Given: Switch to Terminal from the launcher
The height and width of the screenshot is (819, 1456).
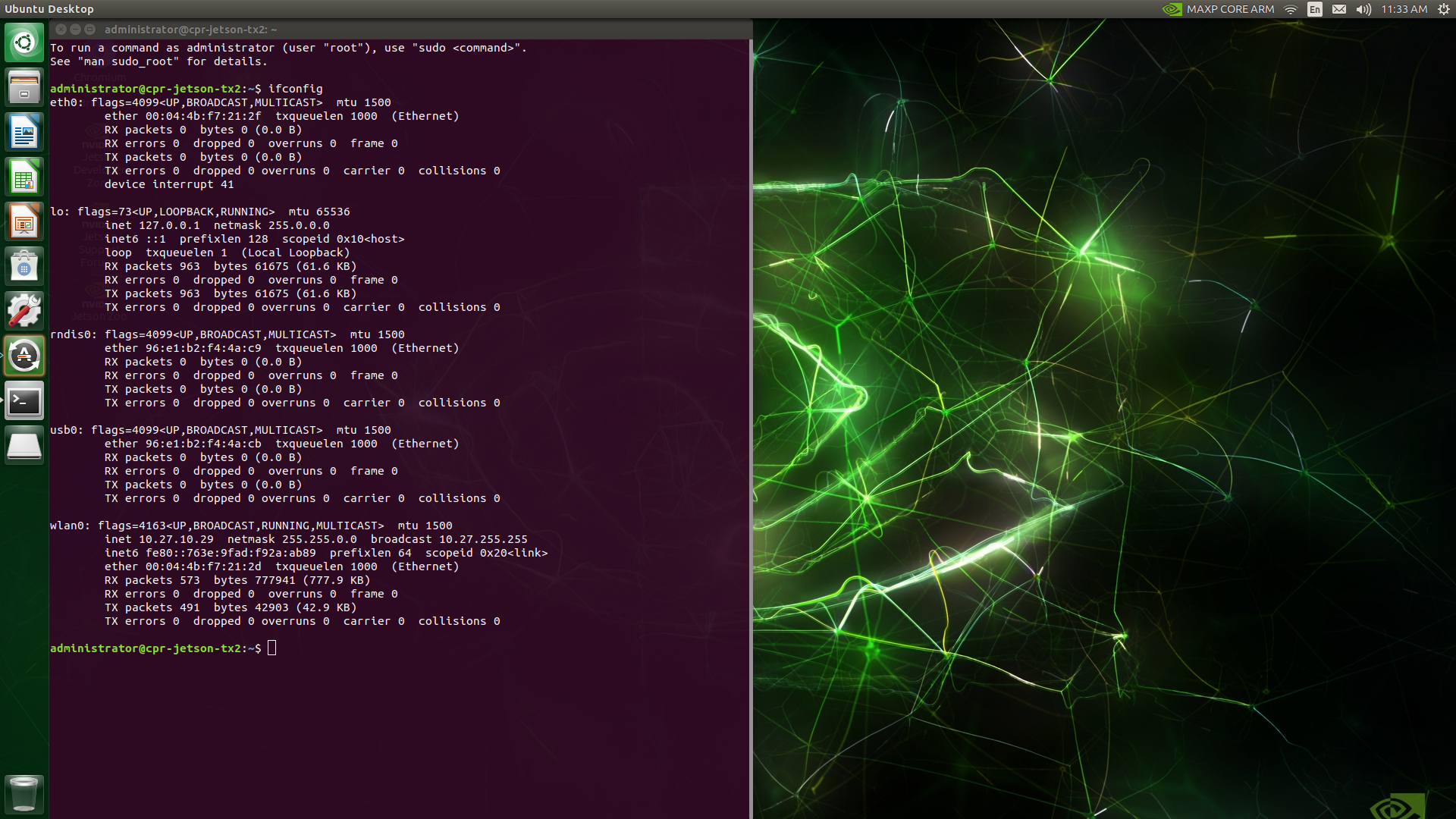Looking at the screenshot, I should click(x=24, y=401).
